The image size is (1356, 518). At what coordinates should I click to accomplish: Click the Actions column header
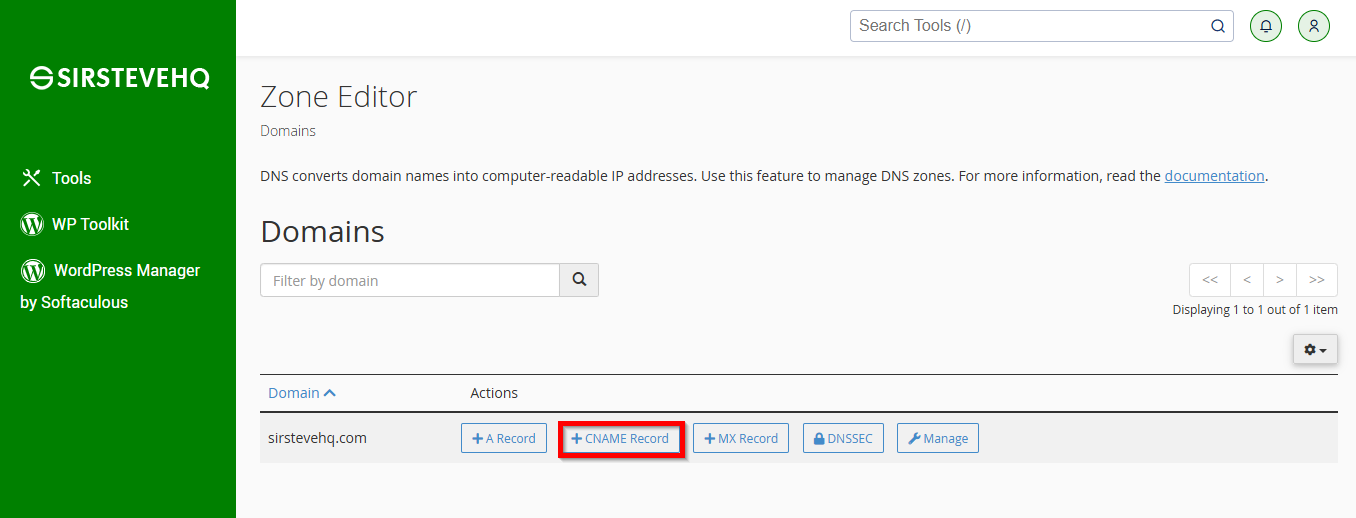(x=494, y=393)
